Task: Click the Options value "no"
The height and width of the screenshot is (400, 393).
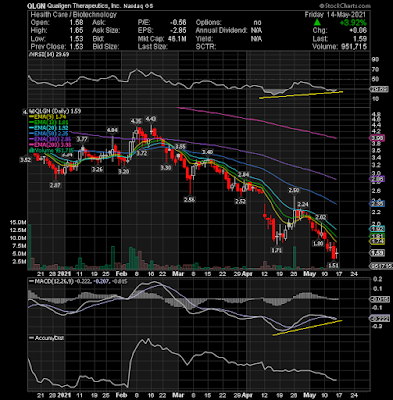Action: [x=257, y=23]
